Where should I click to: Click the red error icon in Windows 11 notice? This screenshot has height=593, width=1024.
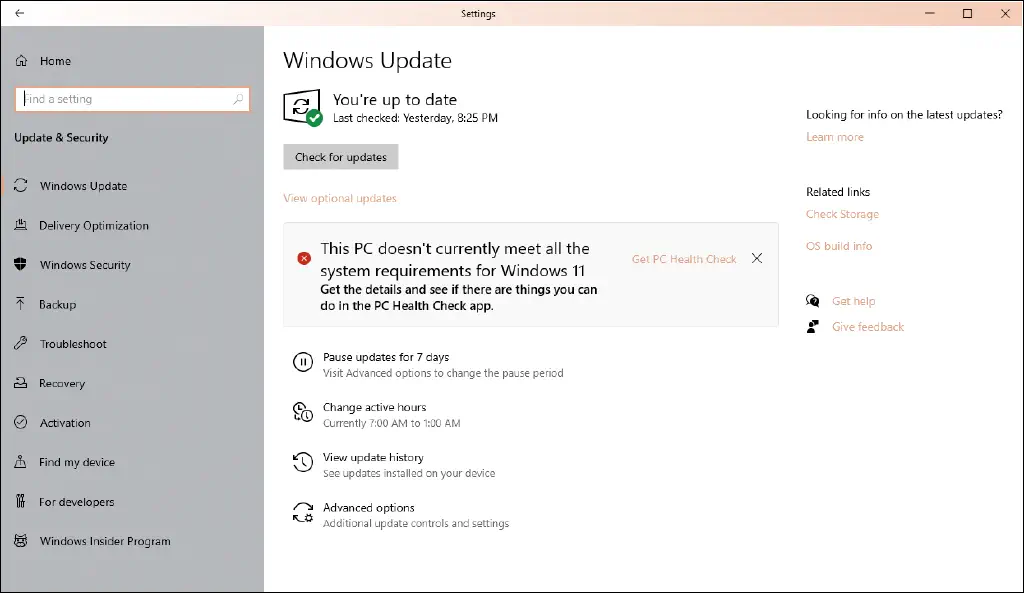tap(304, 259)
